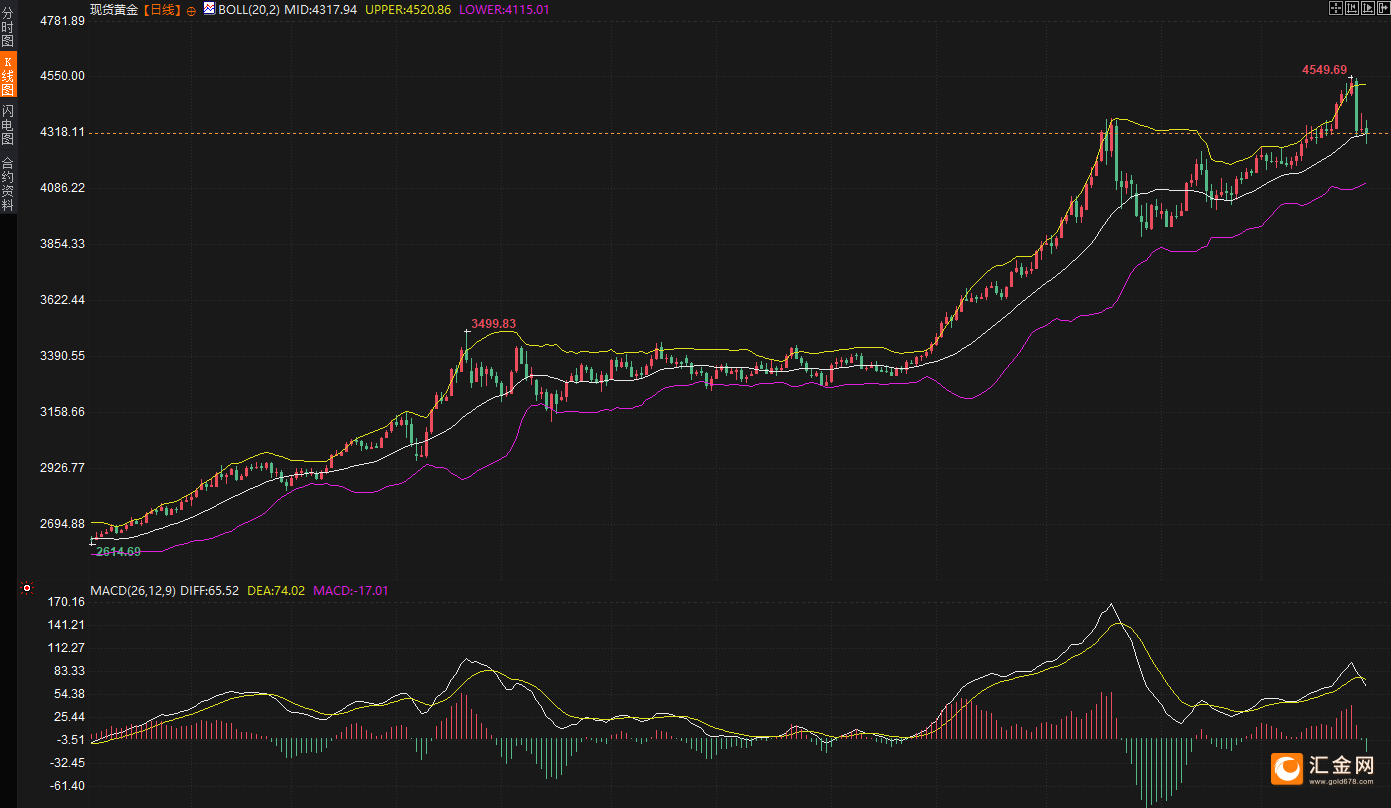This screenshot has height=808, width=1391.
Task: Click the 54.38 MACD axis label
Action: click(69, 694)
